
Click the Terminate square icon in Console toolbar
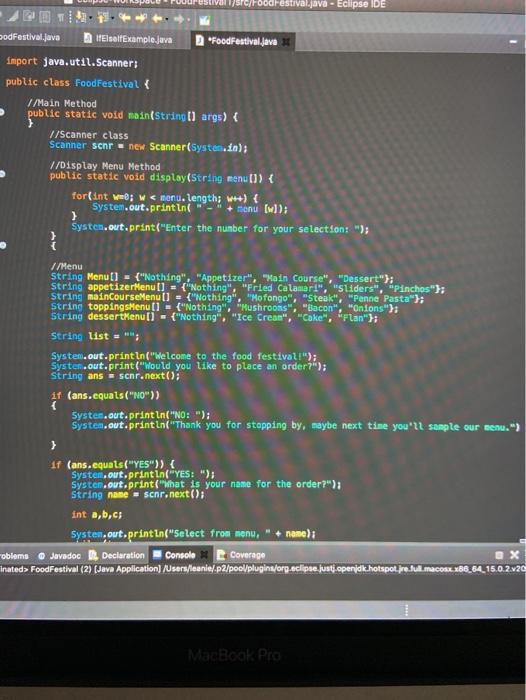[499, 555]
